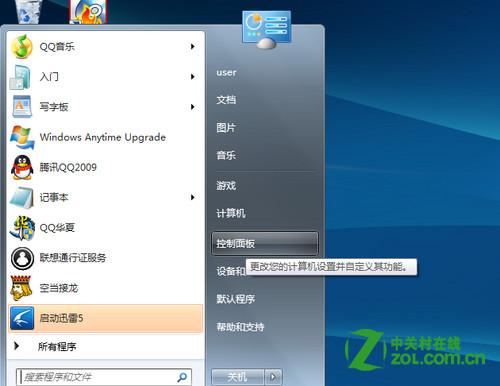Launch 腾讯QQ2009 penguin icon

[x=22, y=167]
